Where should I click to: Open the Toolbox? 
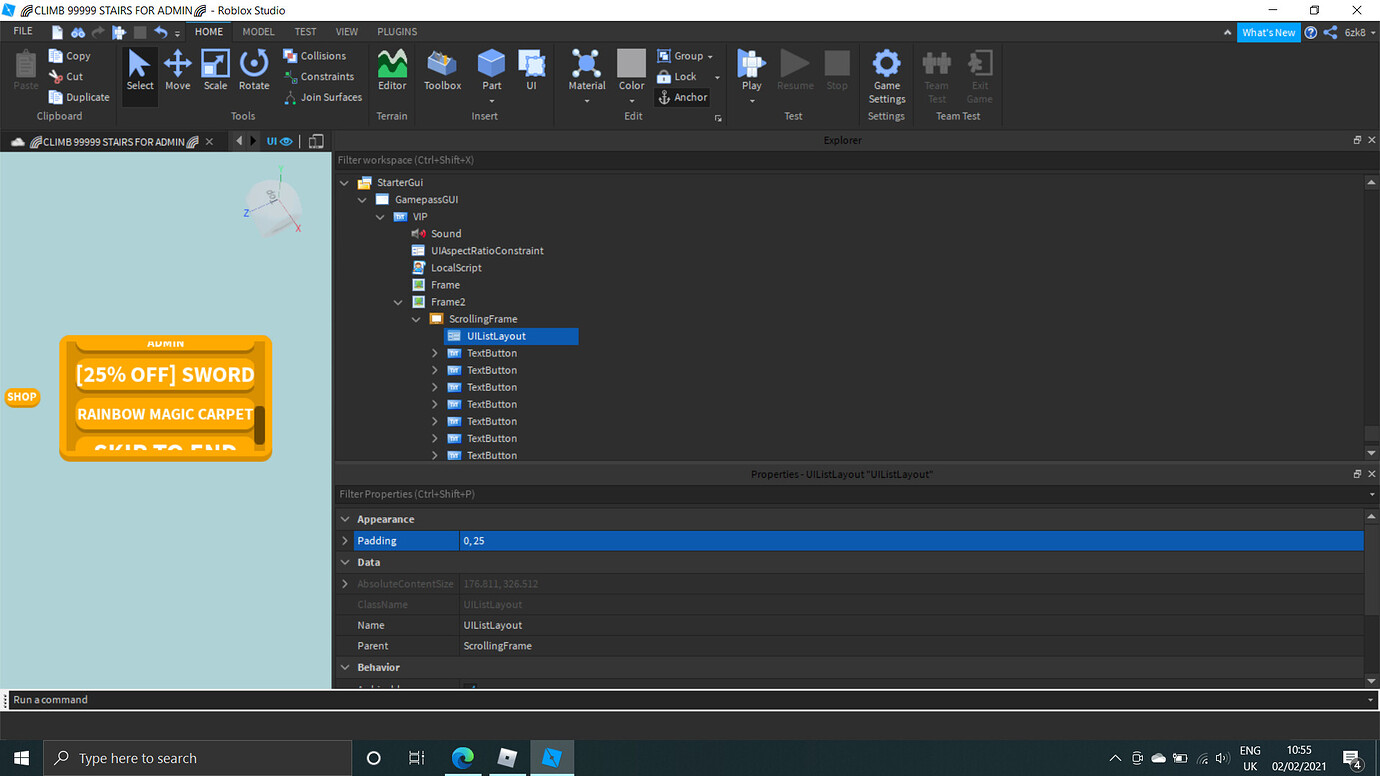click(442, 70)
